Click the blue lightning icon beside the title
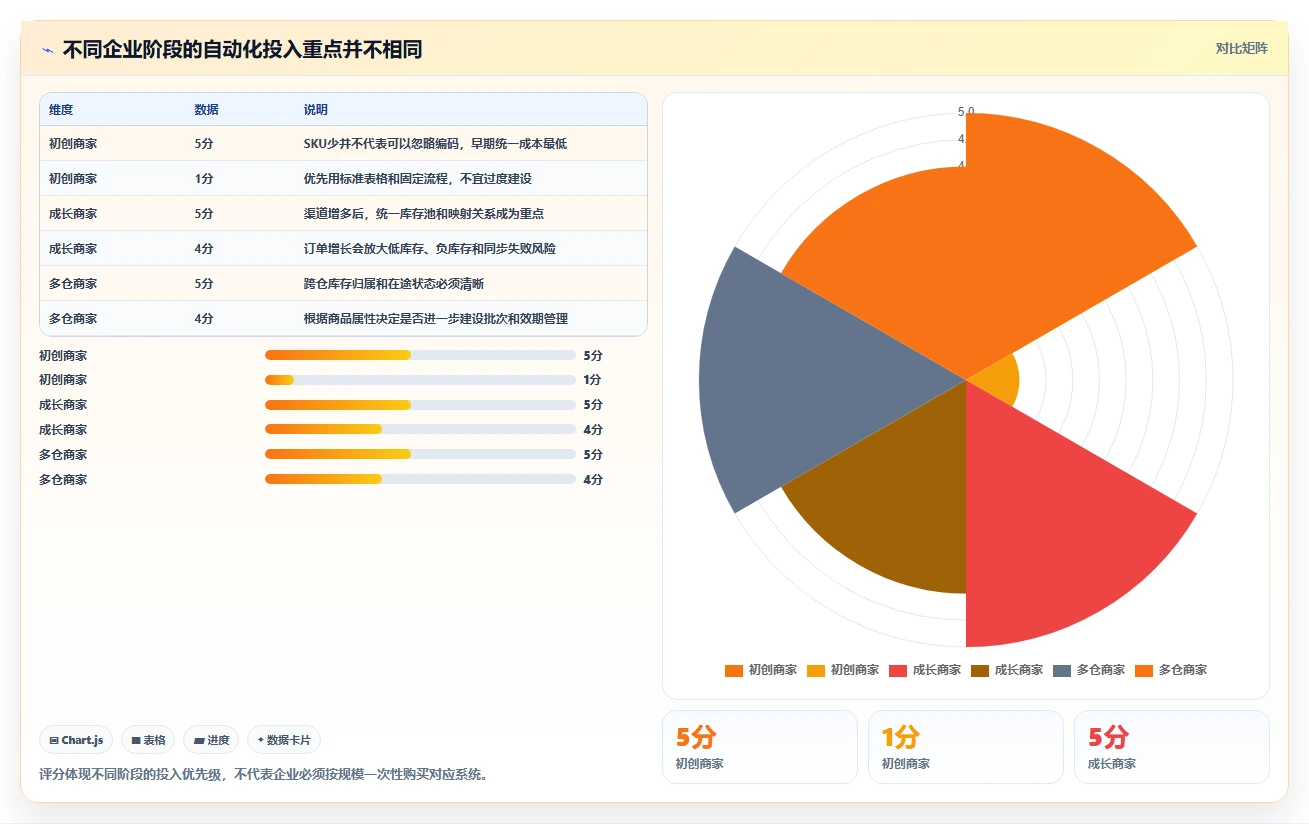The height and width of the screenshot is (824, 1309). 48,50
